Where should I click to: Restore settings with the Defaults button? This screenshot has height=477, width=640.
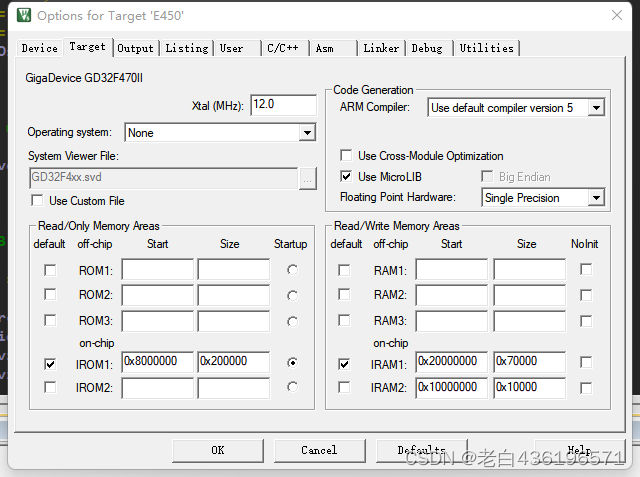pos(421,450)
